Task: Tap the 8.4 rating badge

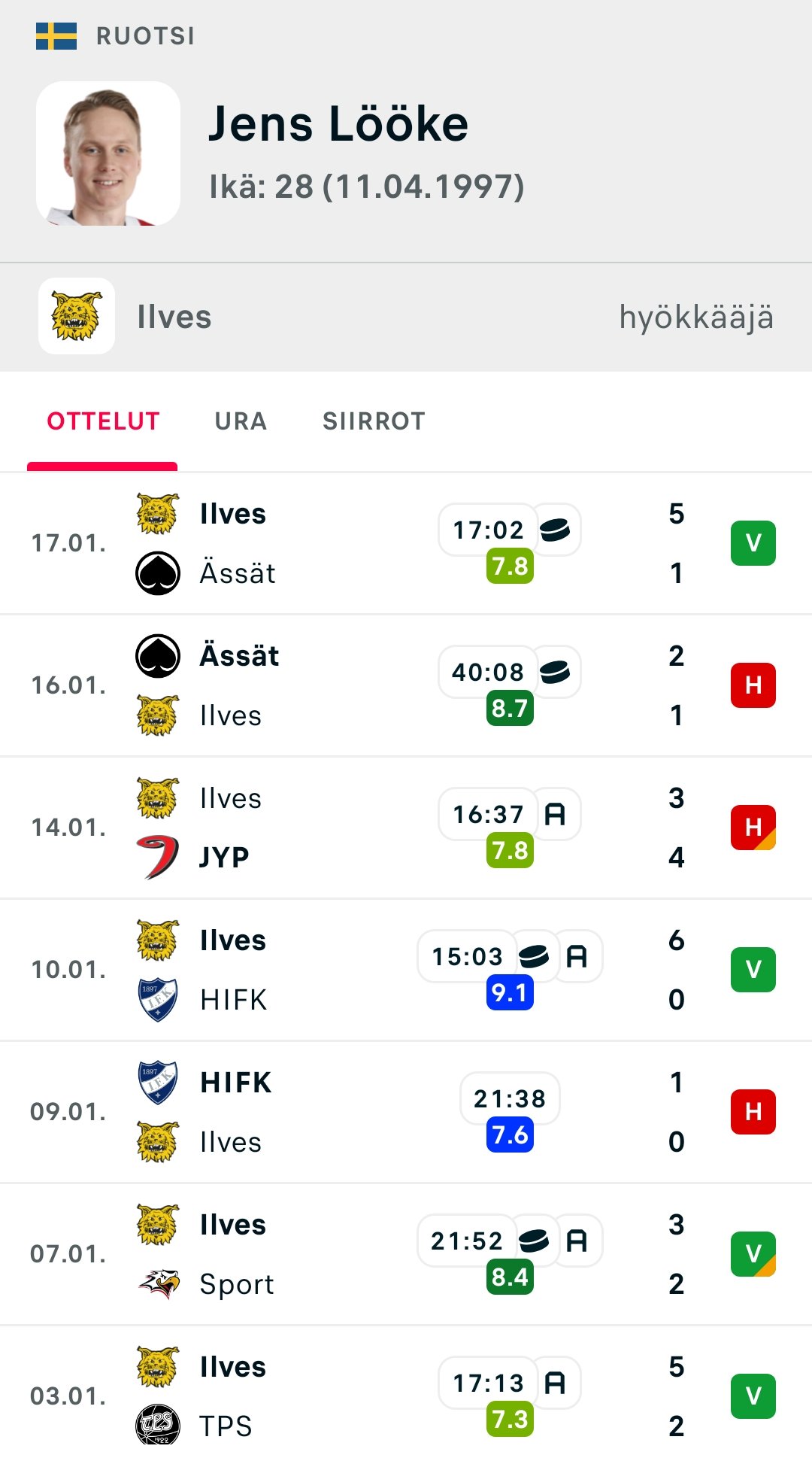Action: (510, 1277)
